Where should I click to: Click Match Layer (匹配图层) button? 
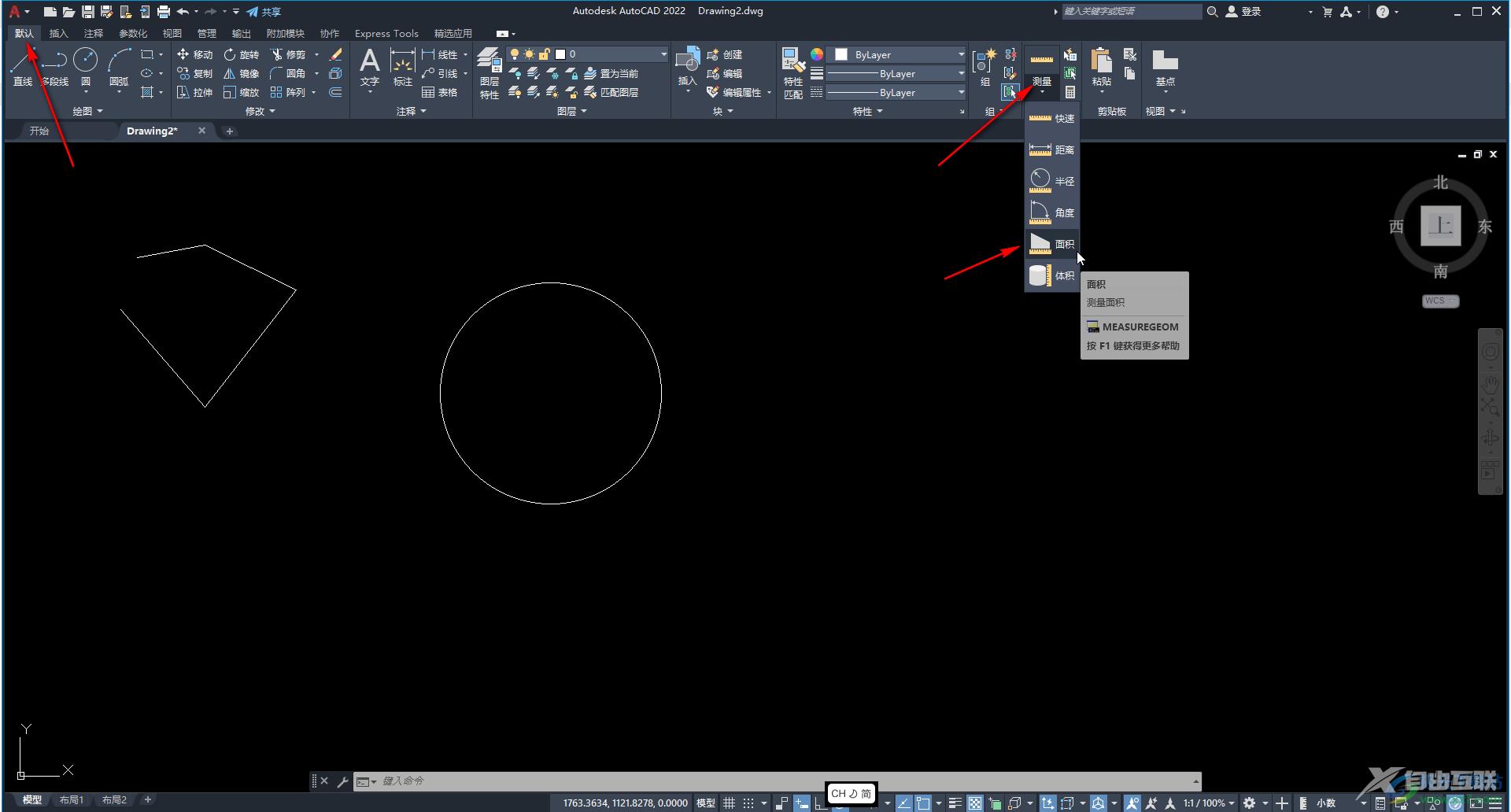(611, 92)
